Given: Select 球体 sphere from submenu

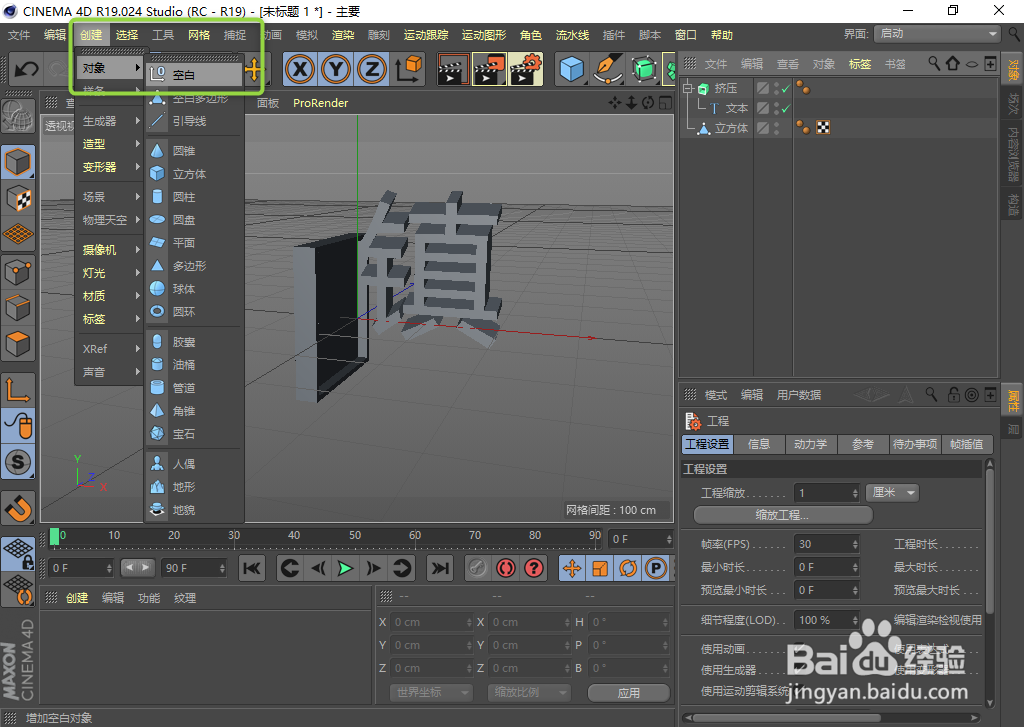Looking at the screenshot, I should (194, 289).
